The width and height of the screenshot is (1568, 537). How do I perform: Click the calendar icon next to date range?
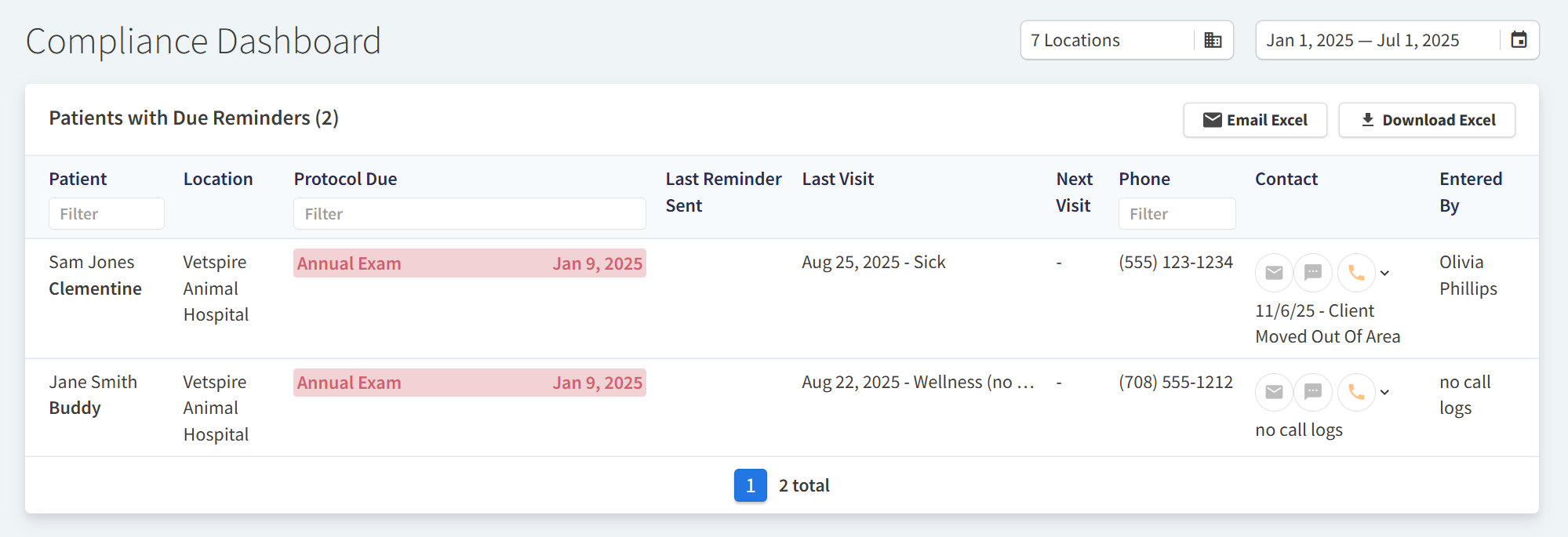pos(1520,40)
